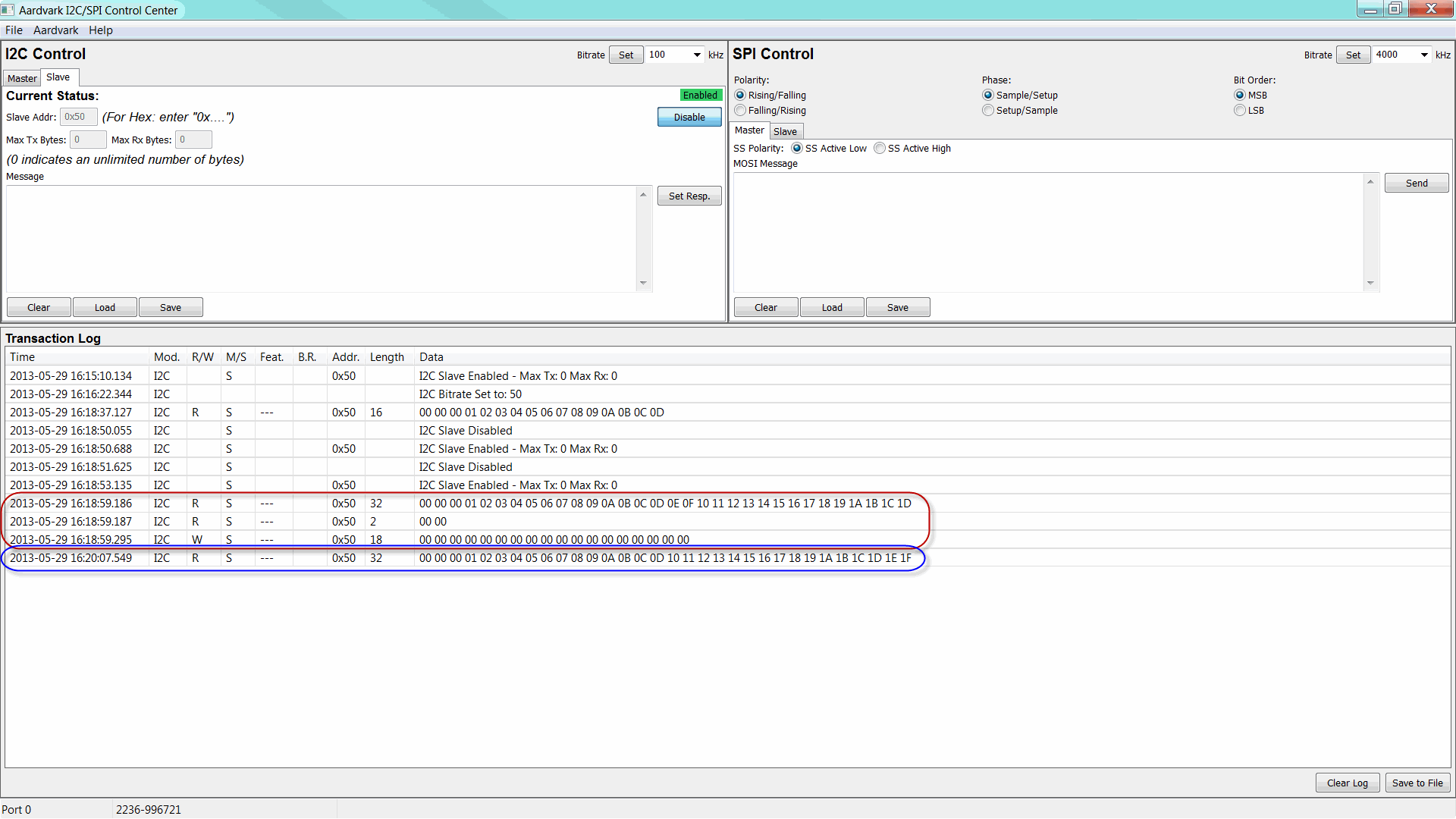The image size is (1456, 819).
Task: Click Disable I2C slave button
Action: pyautogui.click(x=689, y=117)
